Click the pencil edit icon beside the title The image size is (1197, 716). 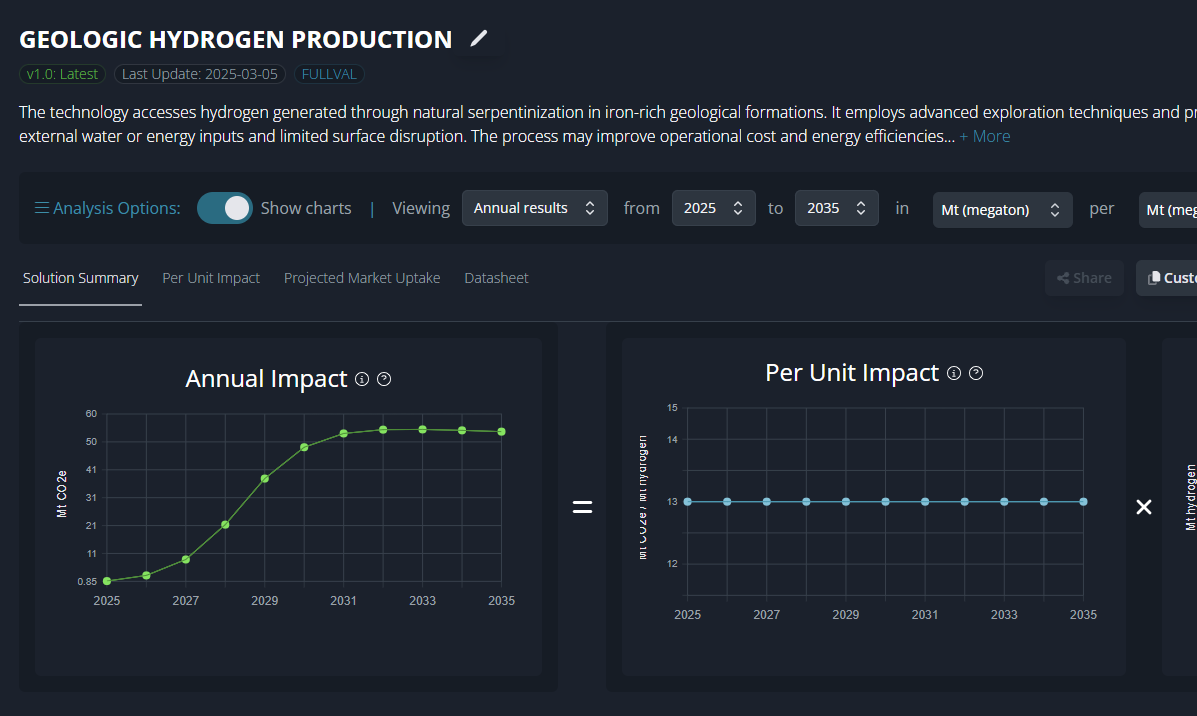click(x=479, y=39)
